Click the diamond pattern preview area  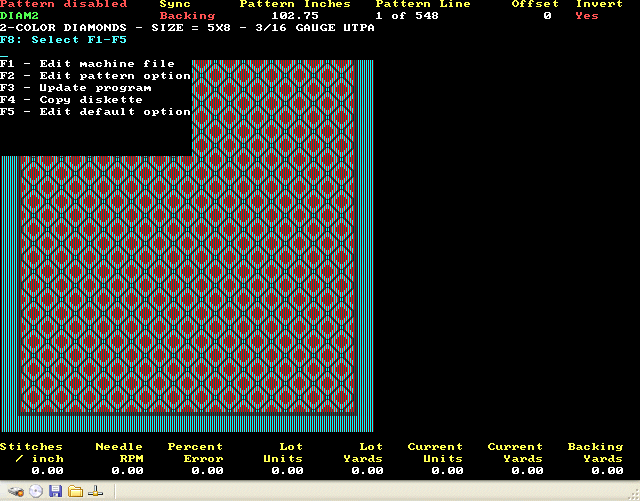pyautogui.click(x=187, y=246)
